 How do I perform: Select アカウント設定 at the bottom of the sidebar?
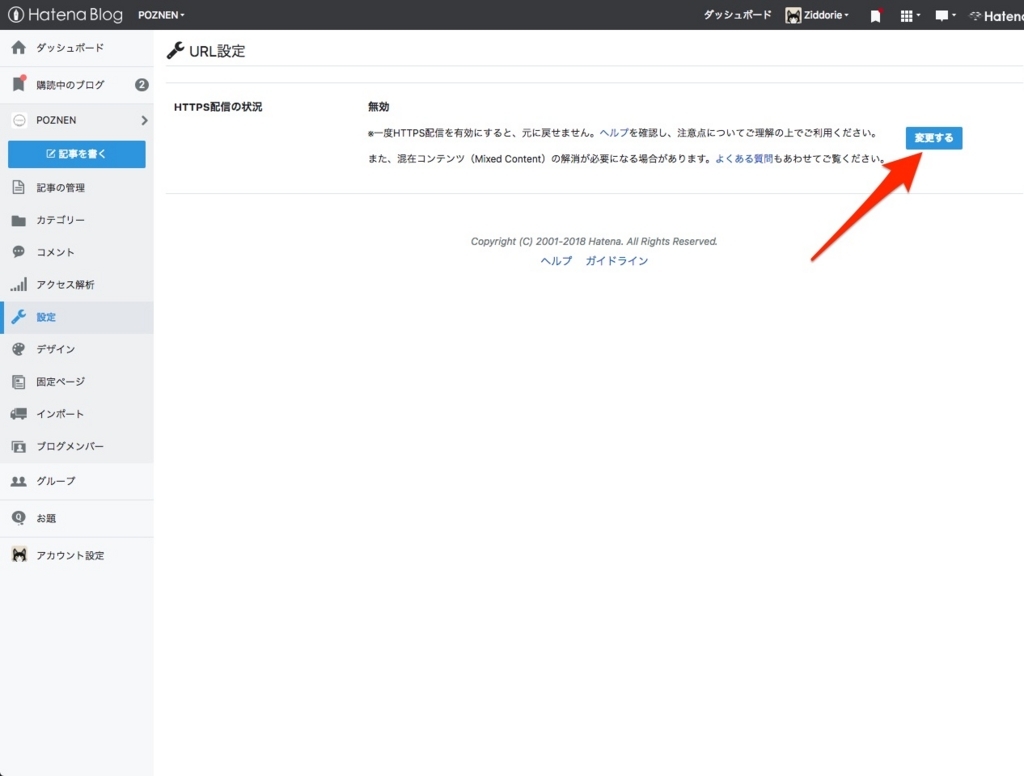pos(20,555)
